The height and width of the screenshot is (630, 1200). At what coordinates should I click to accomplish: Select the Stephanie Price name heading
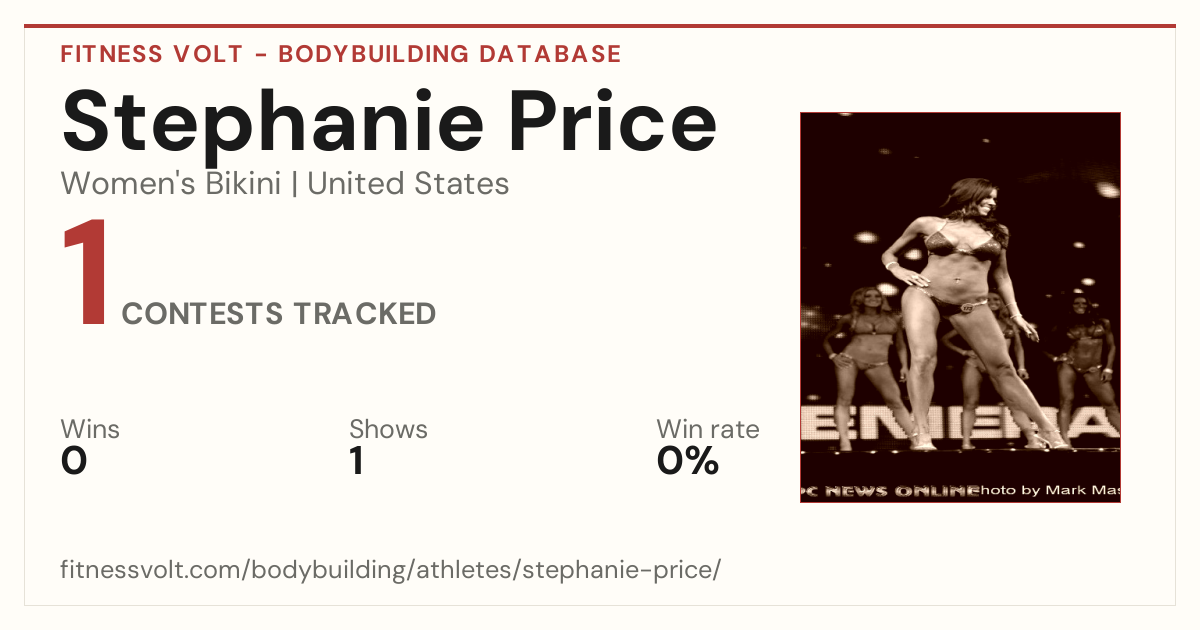[x=389, y=120]
